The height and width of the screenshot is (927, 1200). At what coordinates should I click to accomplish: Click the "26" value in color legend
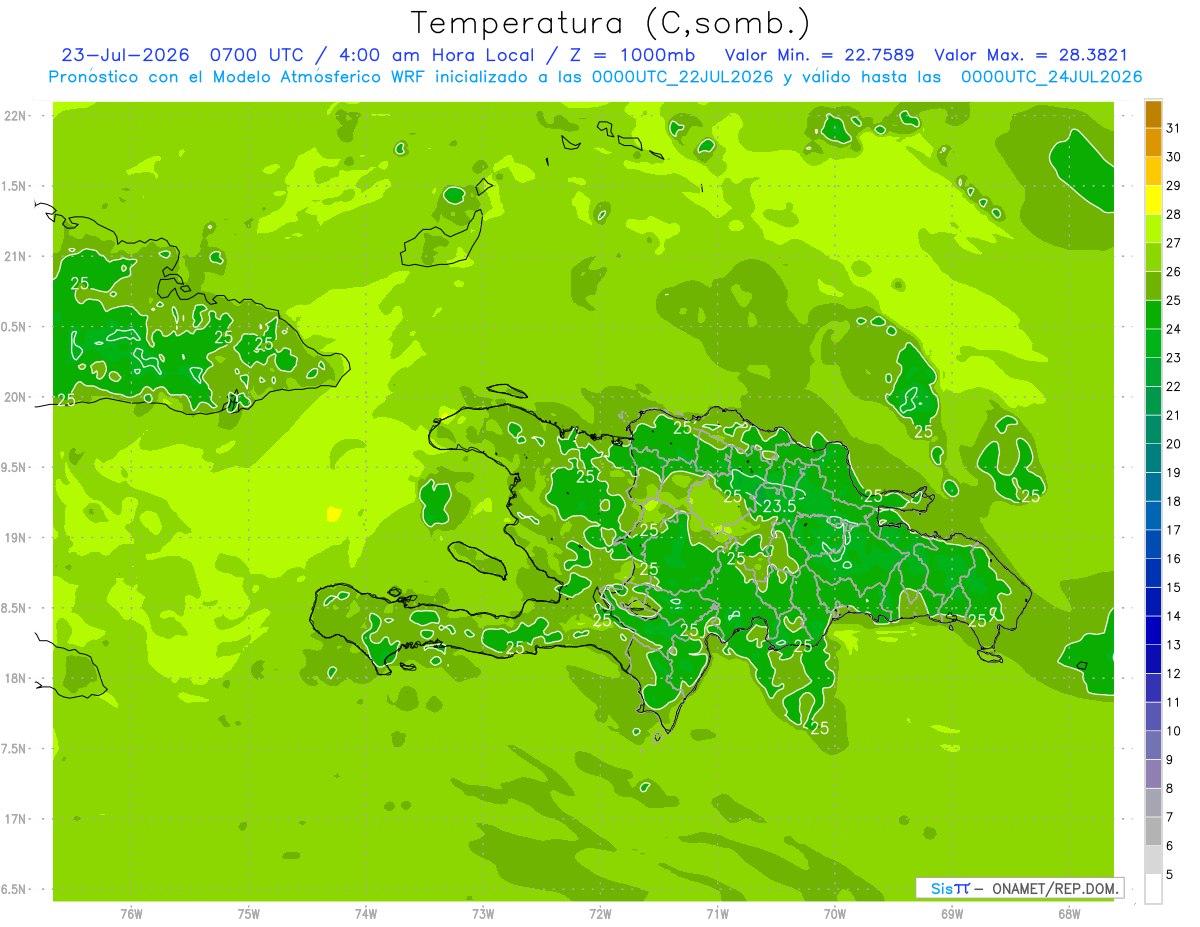(x=1173, y=271)
